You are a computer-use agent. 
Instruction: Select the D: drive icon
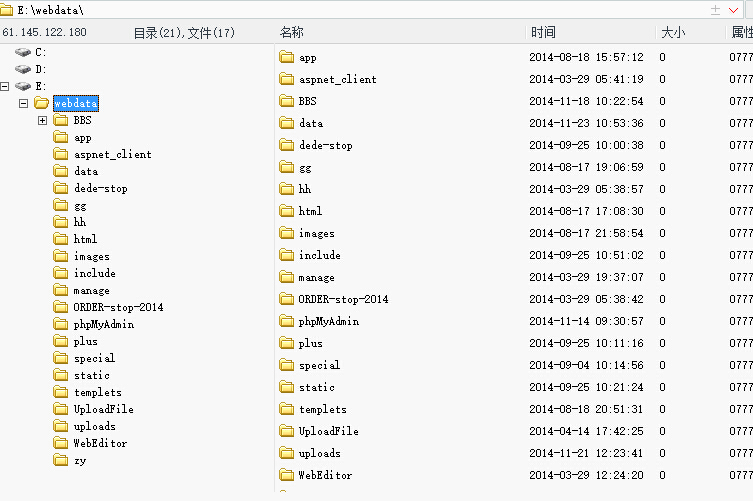tap(23, 69)
